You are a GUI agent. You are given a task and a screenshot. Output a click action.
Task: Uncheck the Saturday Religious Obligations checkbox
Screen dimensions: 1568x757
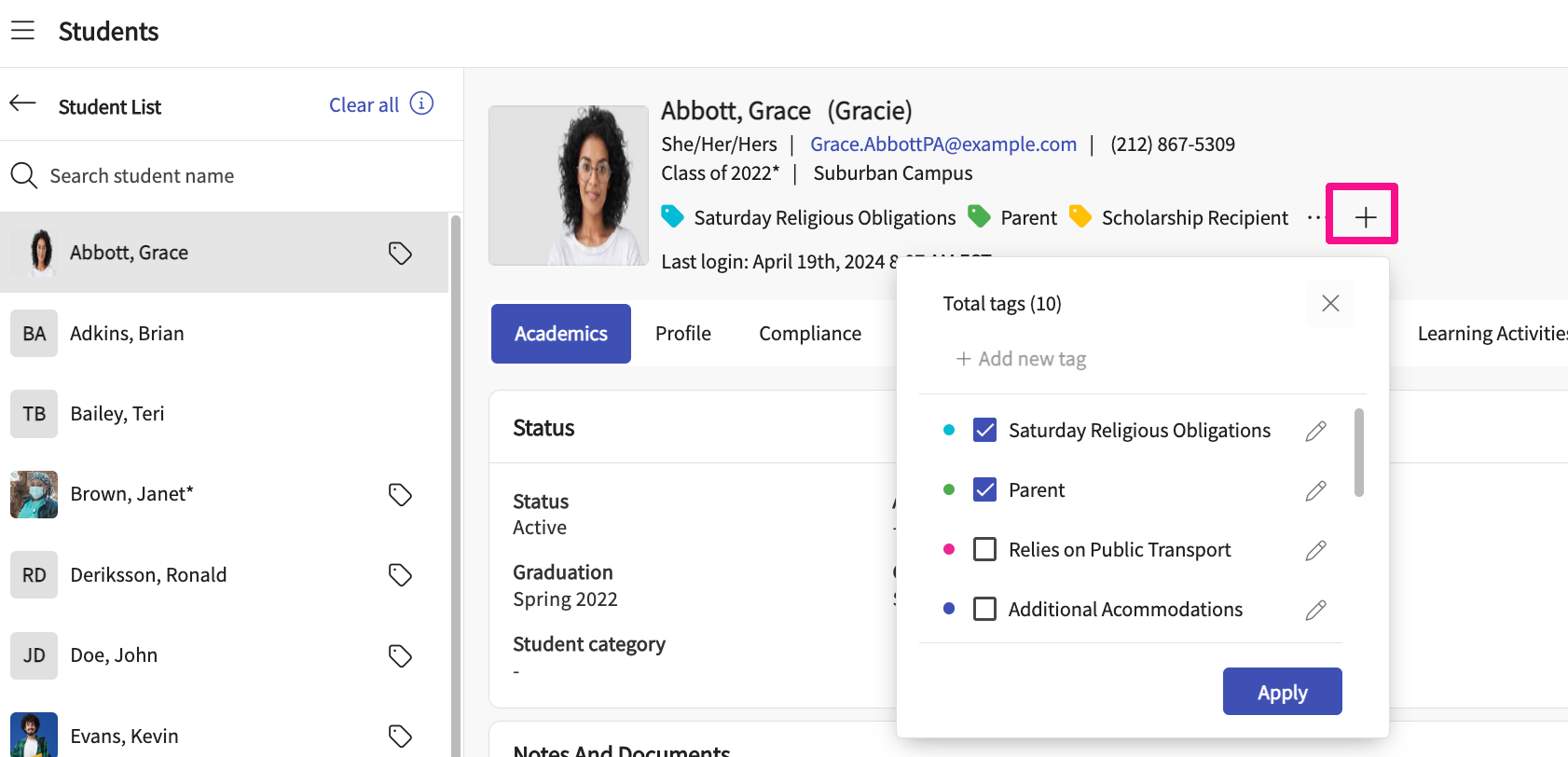pyautogui.click(x=984, y=430)
